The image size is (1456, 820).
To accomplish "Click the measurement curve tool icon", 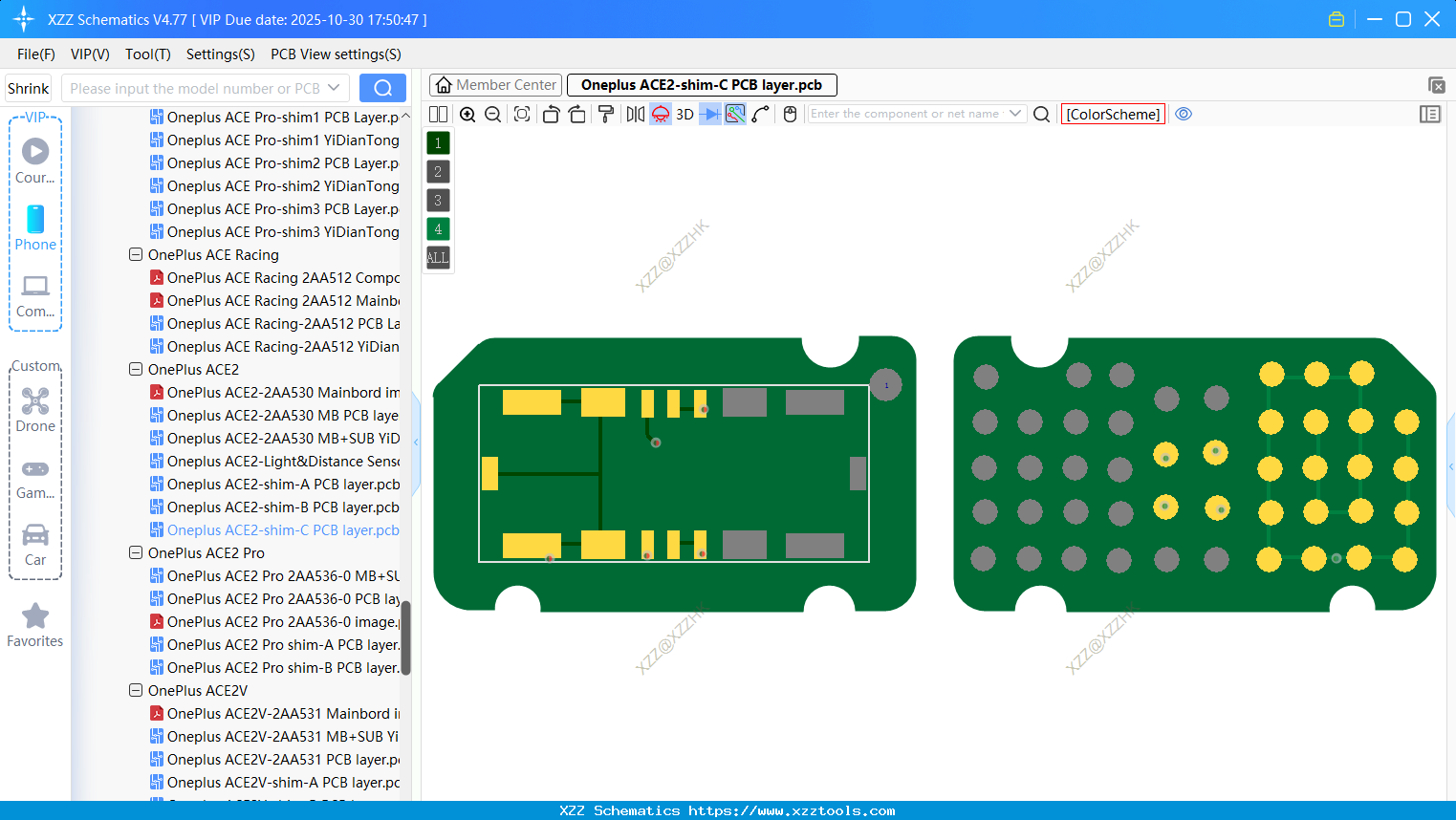I will click(x=759, y=114).
